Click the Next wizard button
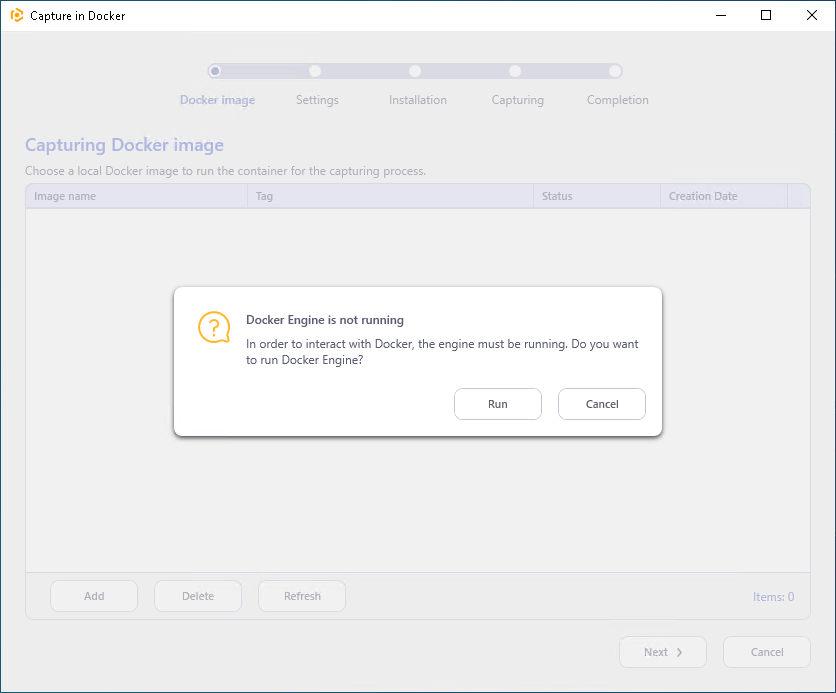The height and width of the screenshot is (693, 836). (663, 652)
